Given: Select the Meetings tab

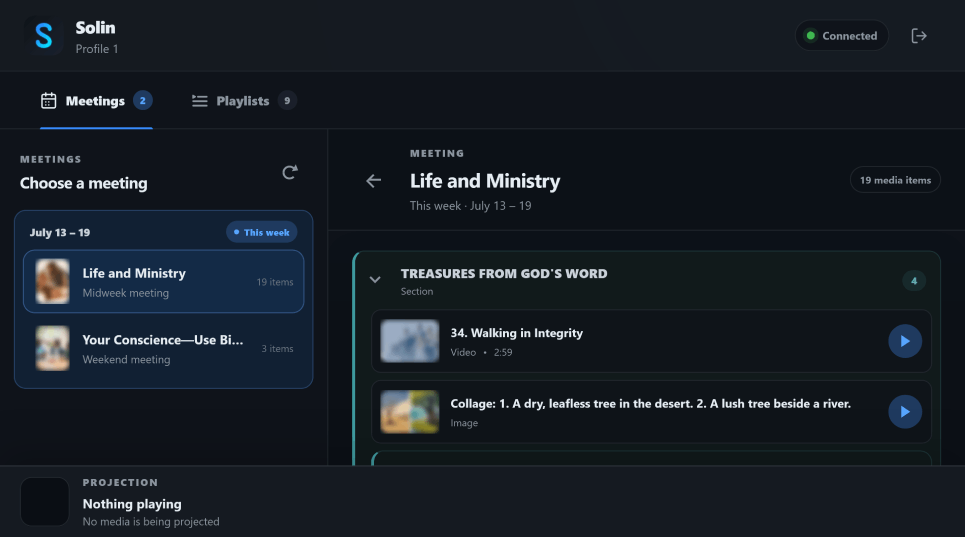Looking at the screenshot, I should [x=96, y=101].
